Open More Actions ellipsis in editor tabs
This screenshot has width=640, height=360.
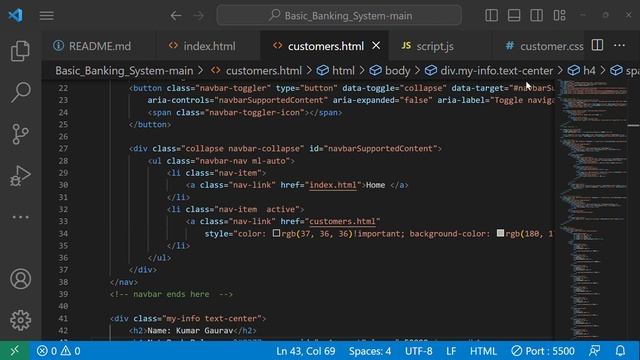tap(620, 45)
